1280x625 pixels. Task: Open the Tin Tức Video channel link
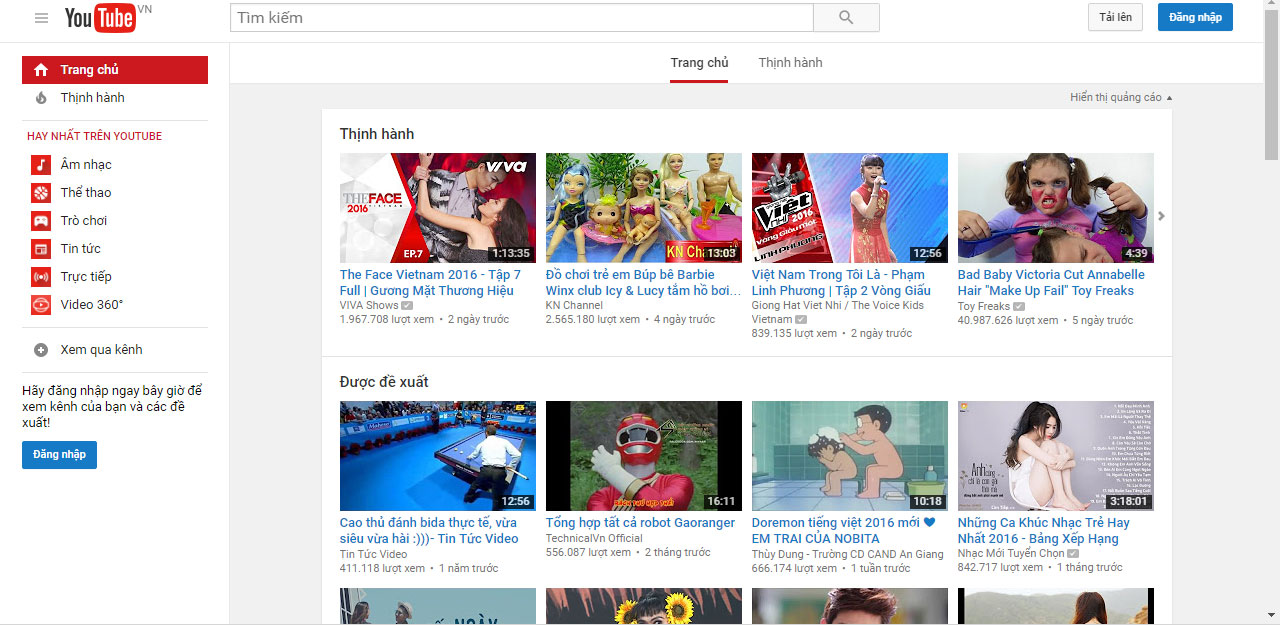pos(373,554)
